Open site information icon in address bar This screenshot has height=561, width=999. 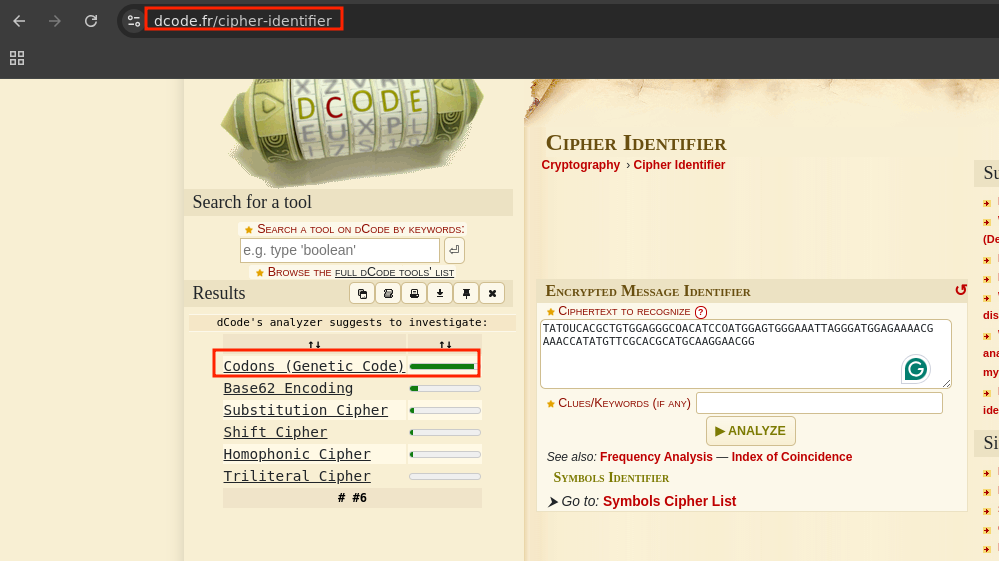tap(134, 21)
